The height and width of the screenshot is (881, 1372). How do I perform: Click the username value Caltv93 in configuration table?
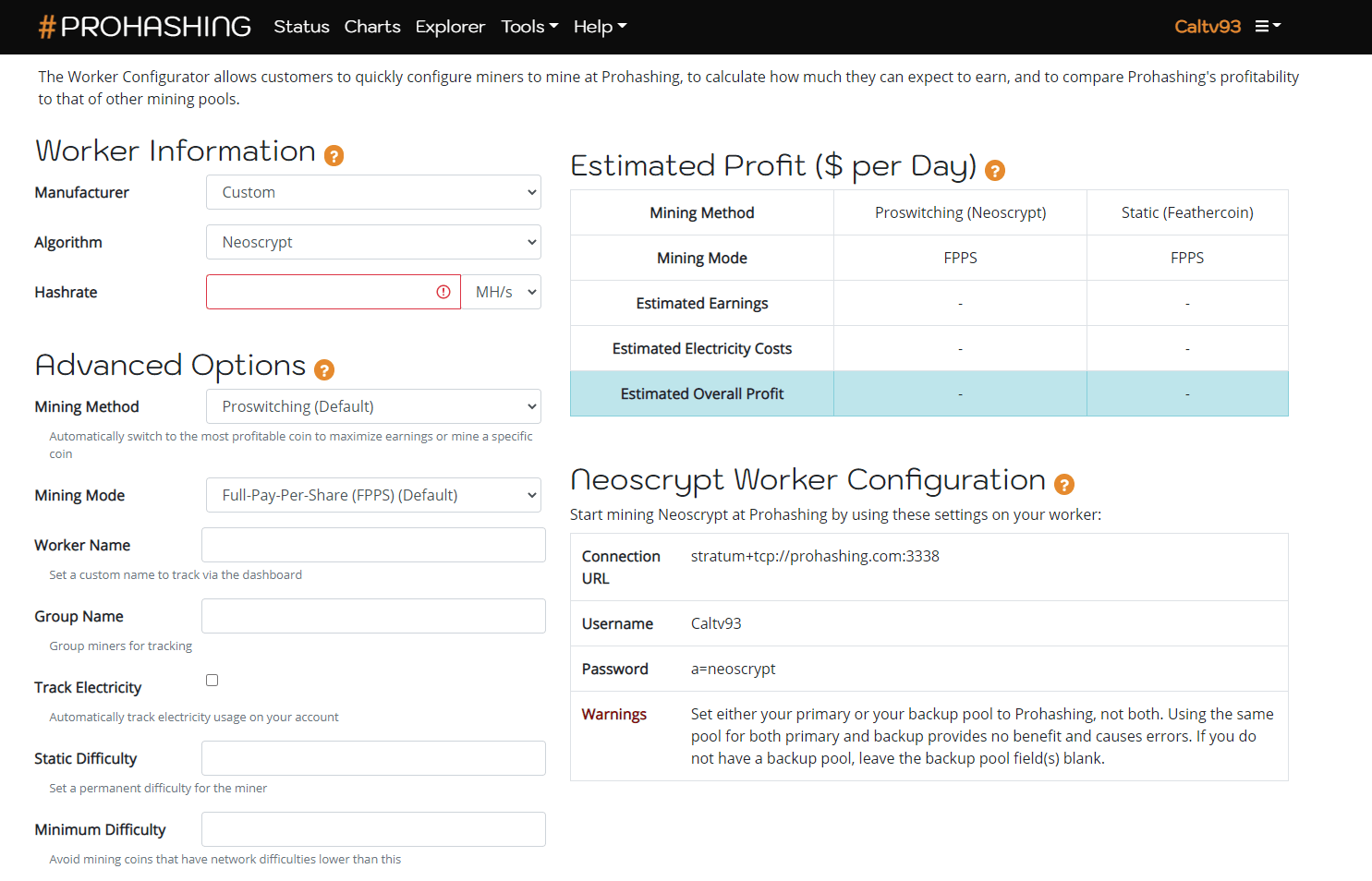pos(716,623)
